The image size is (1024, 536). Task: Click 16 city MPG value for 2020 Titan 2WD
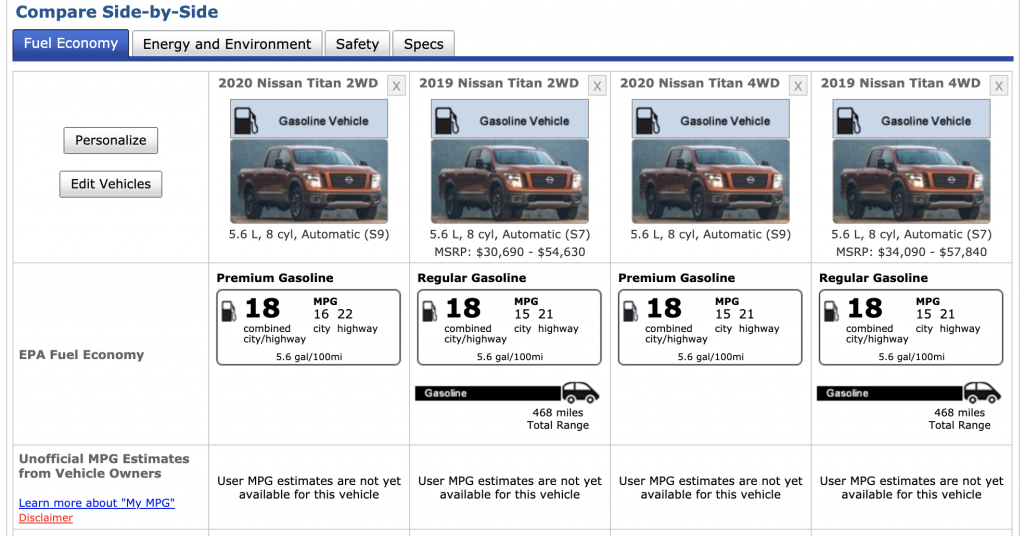321,314
